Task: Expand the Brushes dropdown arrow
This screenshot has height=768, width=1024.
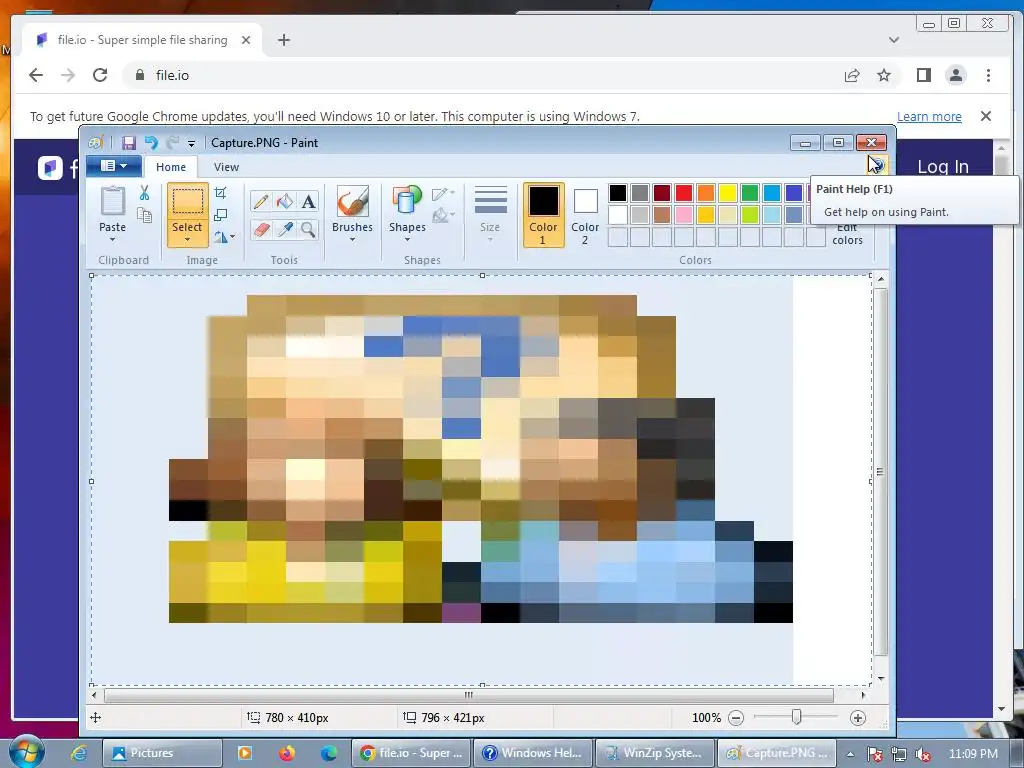Action: 352,240
